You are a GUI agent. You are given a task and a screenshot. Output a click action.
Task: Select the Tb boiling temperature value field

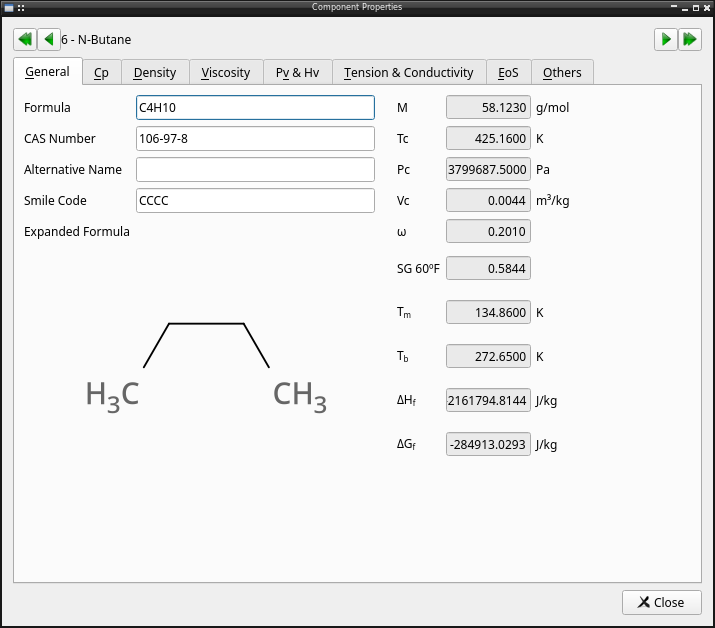pyautogui.click(x=488, y=356)
